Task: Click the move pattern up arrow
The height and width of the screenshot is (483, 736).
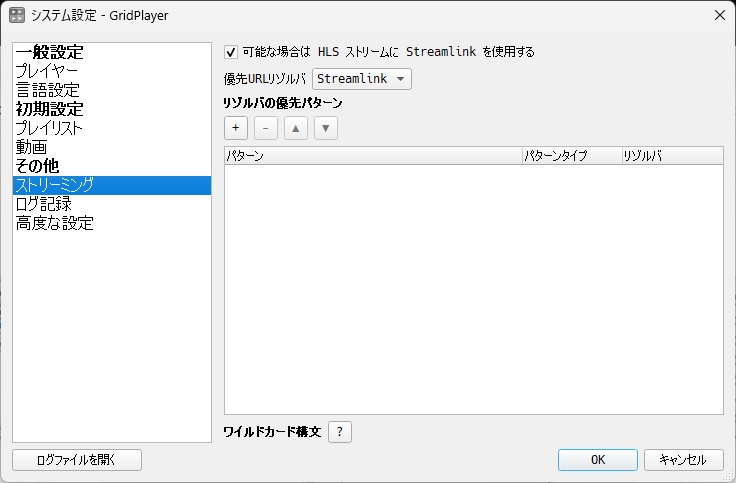Action: 296,128
